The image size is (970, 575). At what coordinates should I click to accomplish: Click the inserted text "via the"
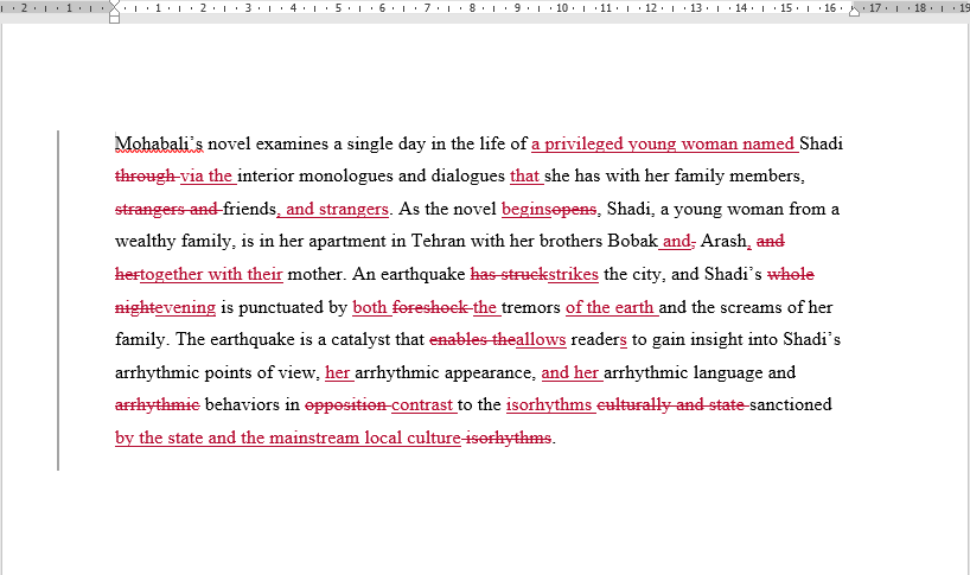point(207,177)
